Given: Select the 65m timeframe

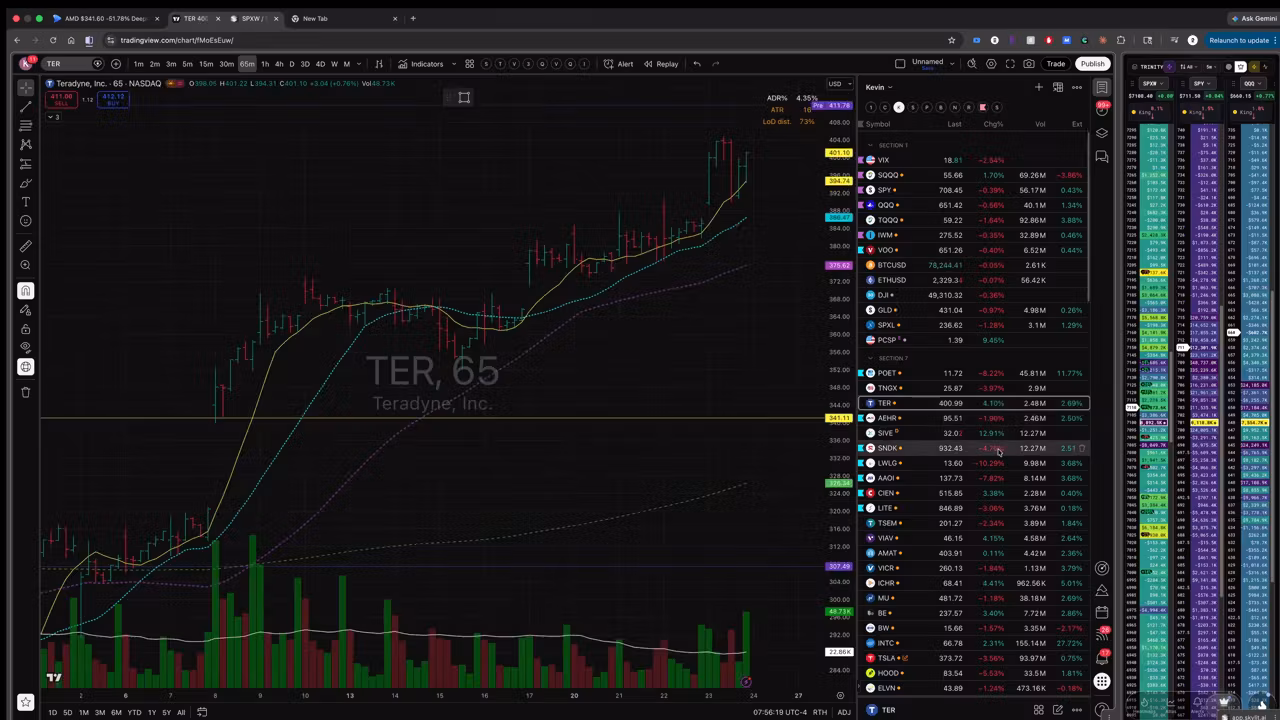Looking at the screenshot, I should [246, 64].
